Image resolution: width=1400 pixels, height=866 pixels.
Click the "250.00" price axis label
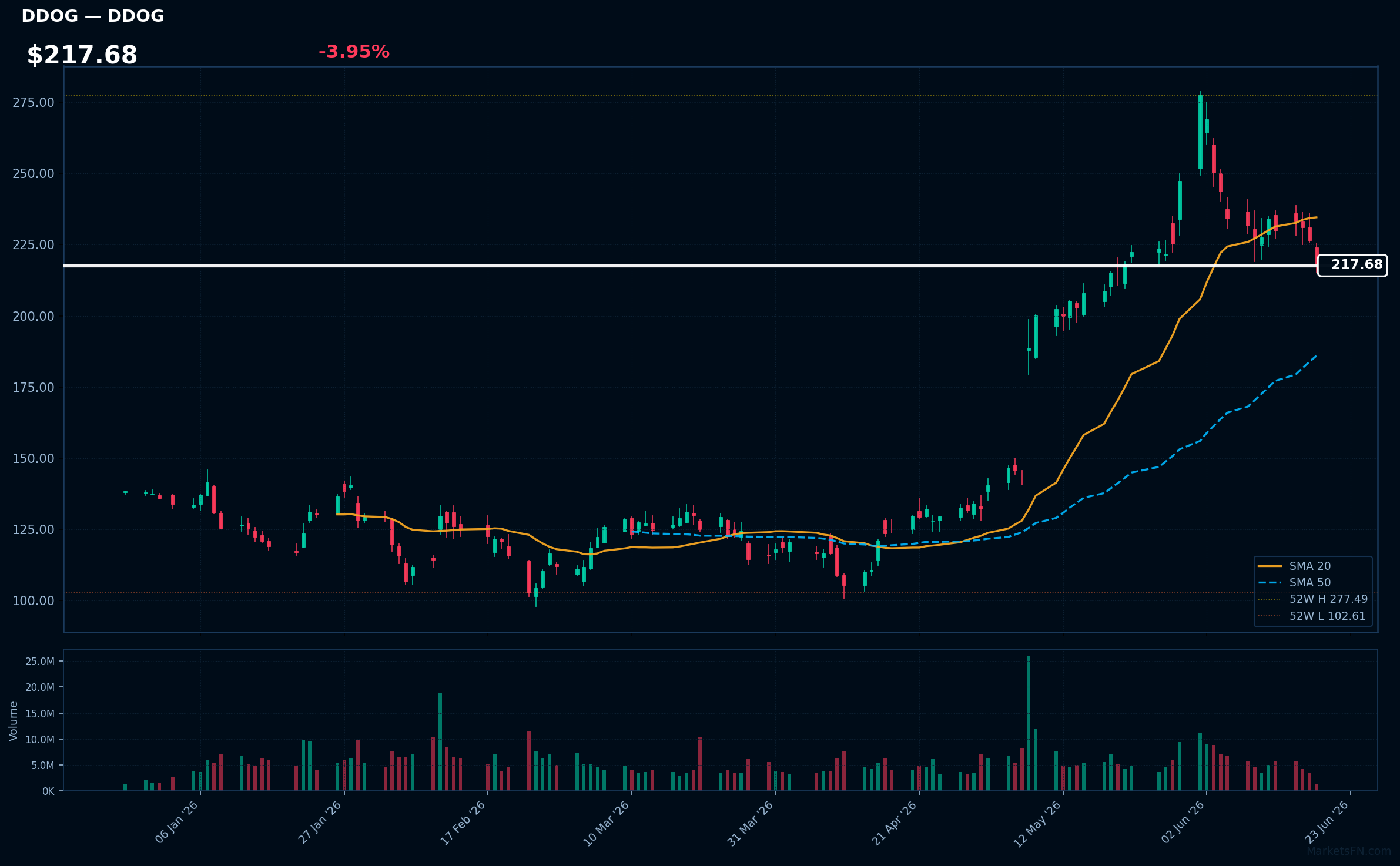pyautogui.click(x=34, y=174)
